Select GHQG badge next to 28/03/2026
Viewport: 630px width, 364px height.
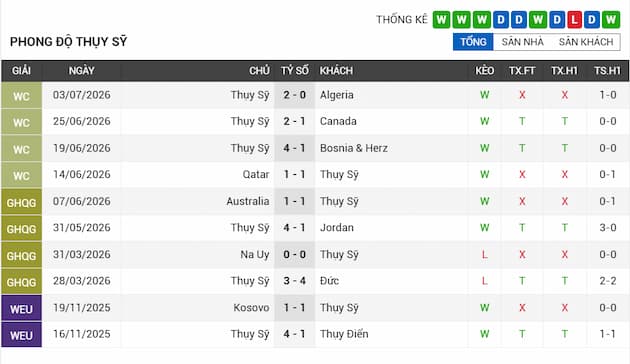[21, 282]
